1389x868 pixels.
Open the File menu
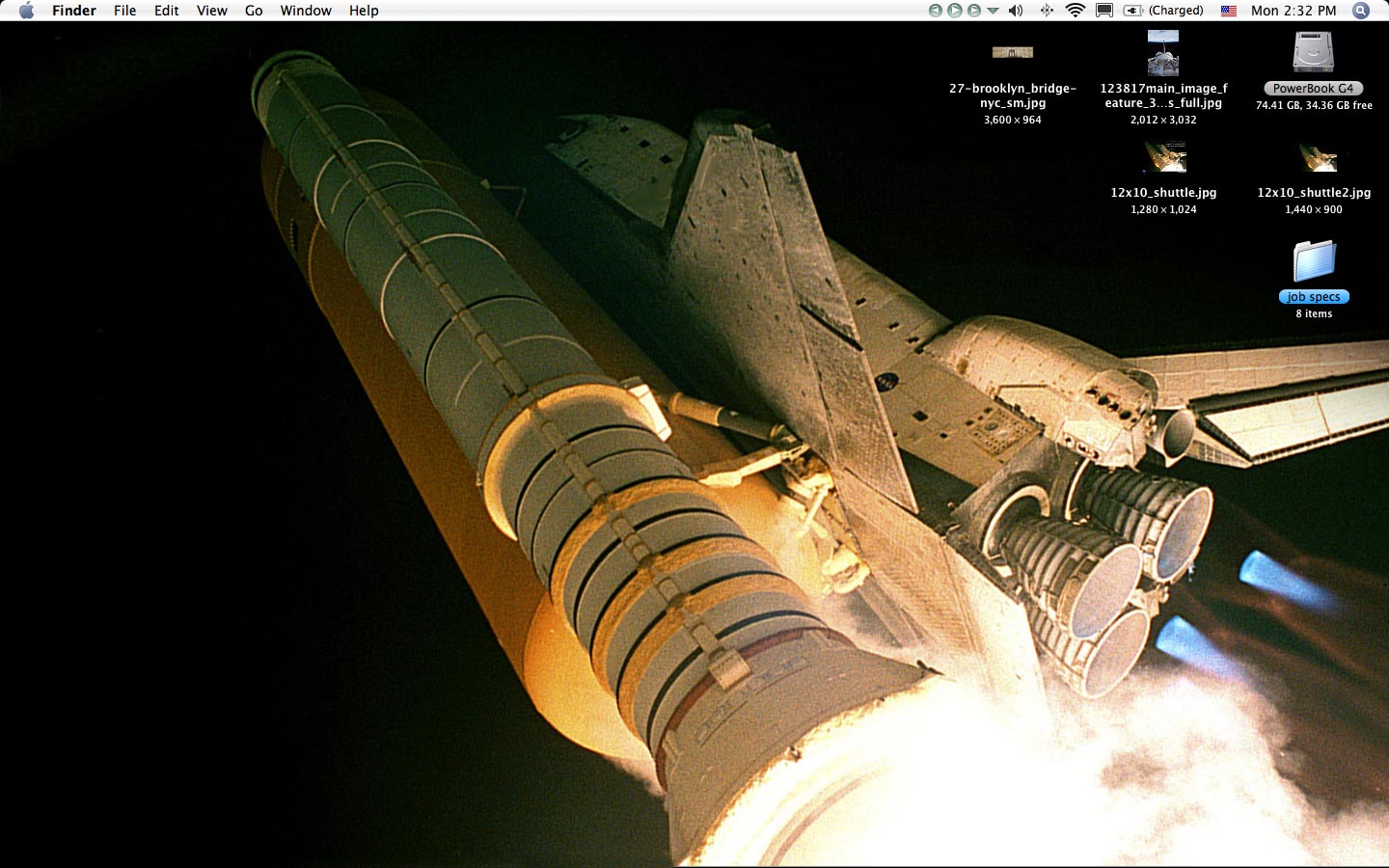[124, 11]
